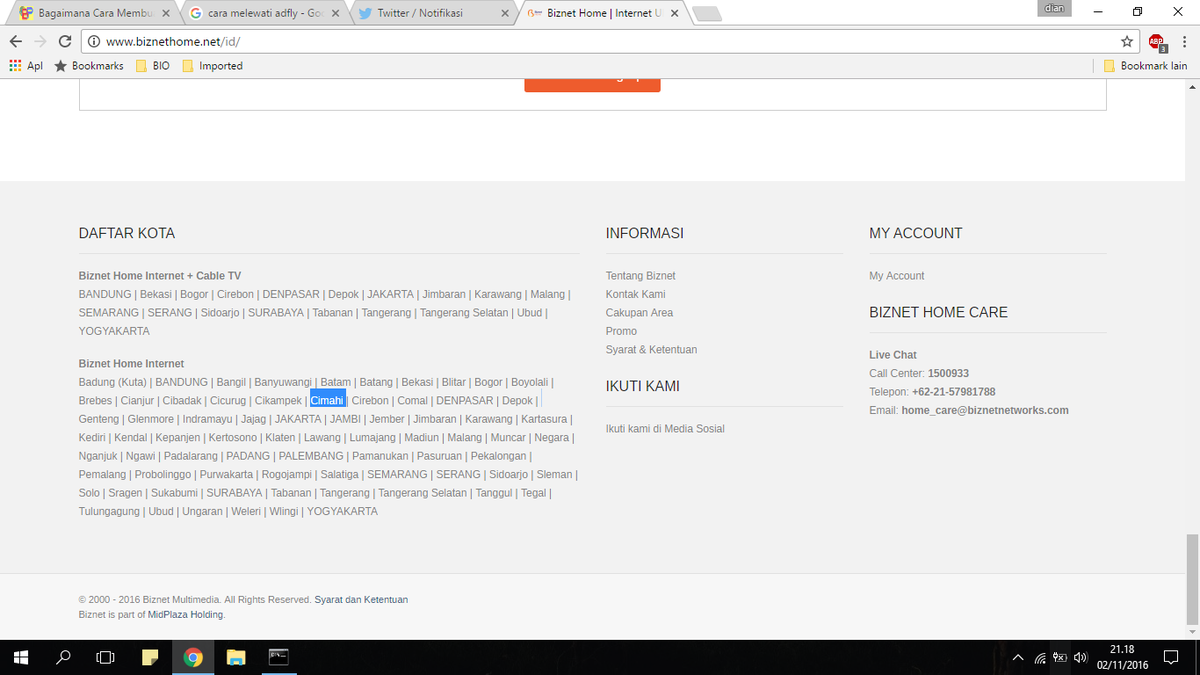1200x675 pixels.
Task: Start a Live Chat
Action: tap(893, 355)
